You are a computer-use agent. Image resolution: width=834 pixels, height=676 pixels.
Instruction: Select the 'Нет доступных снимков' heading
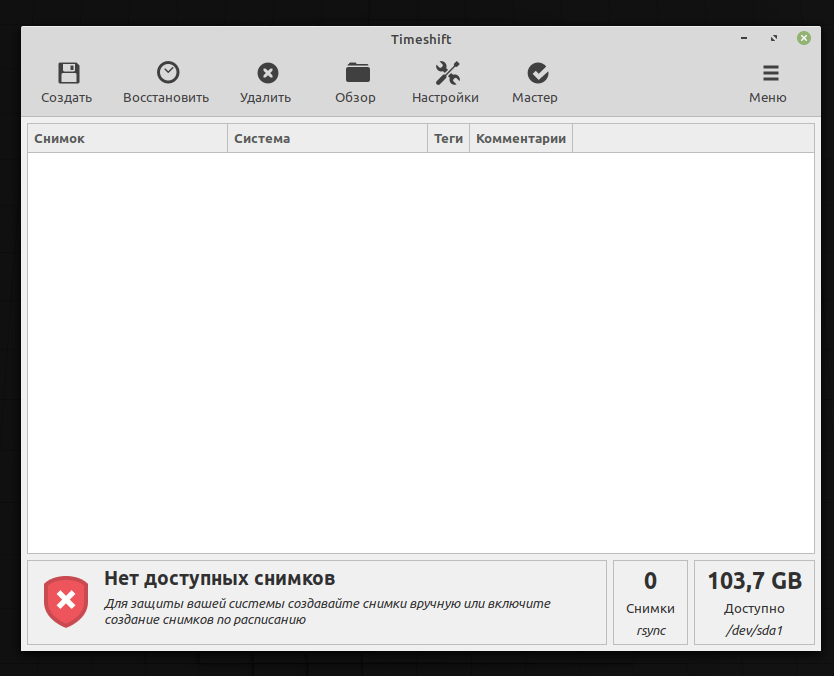tap(220, 578)
